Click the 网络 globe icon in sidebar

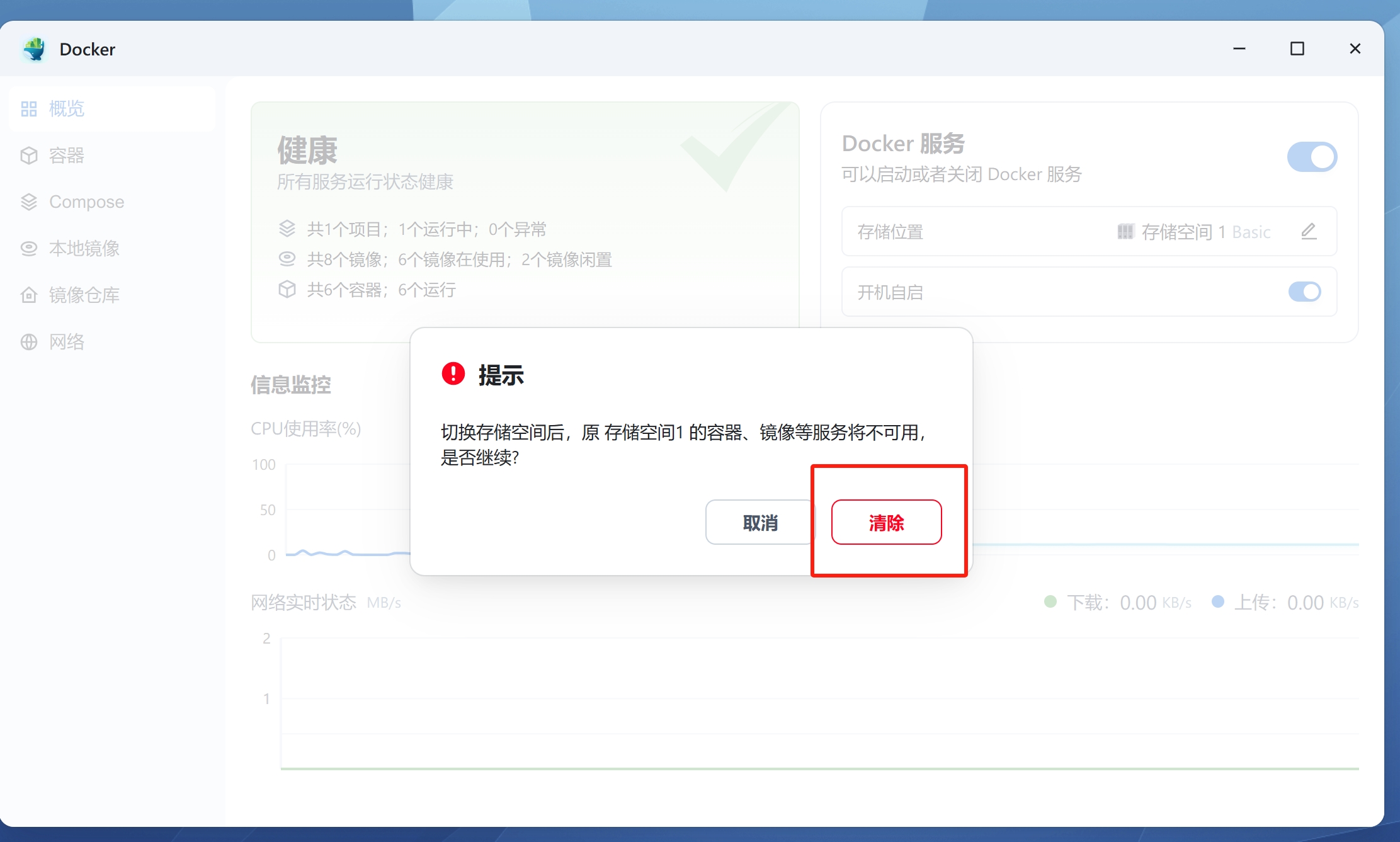tap(29, 341)
